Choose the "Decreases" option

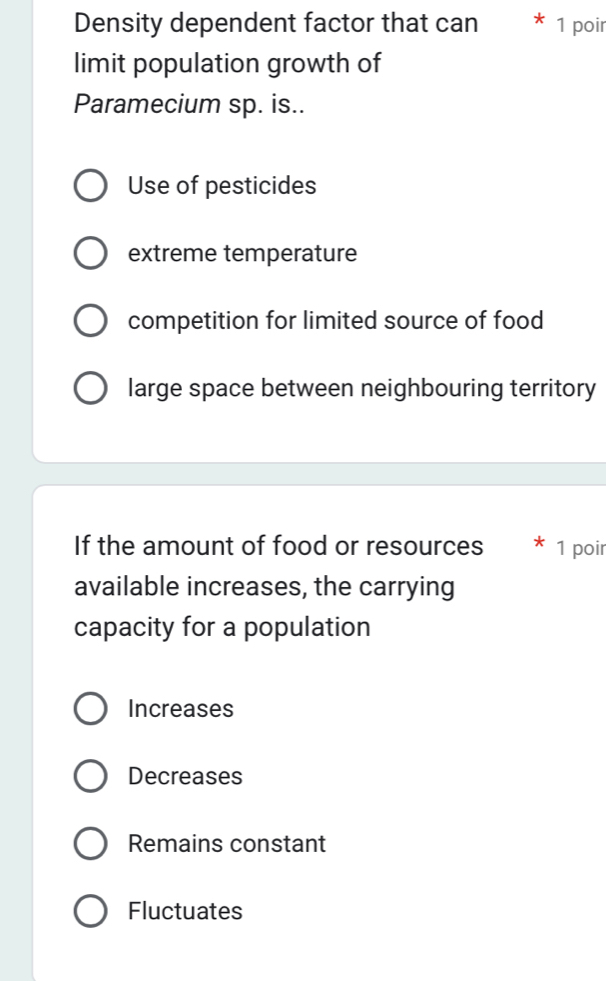coord(90,776)
